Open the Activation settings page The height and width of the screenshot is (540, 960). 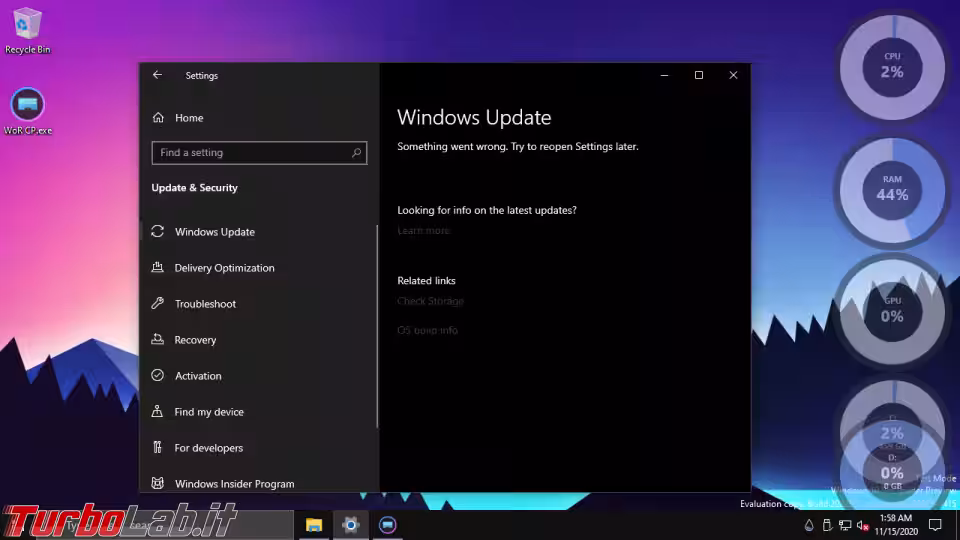coord(198,376)
